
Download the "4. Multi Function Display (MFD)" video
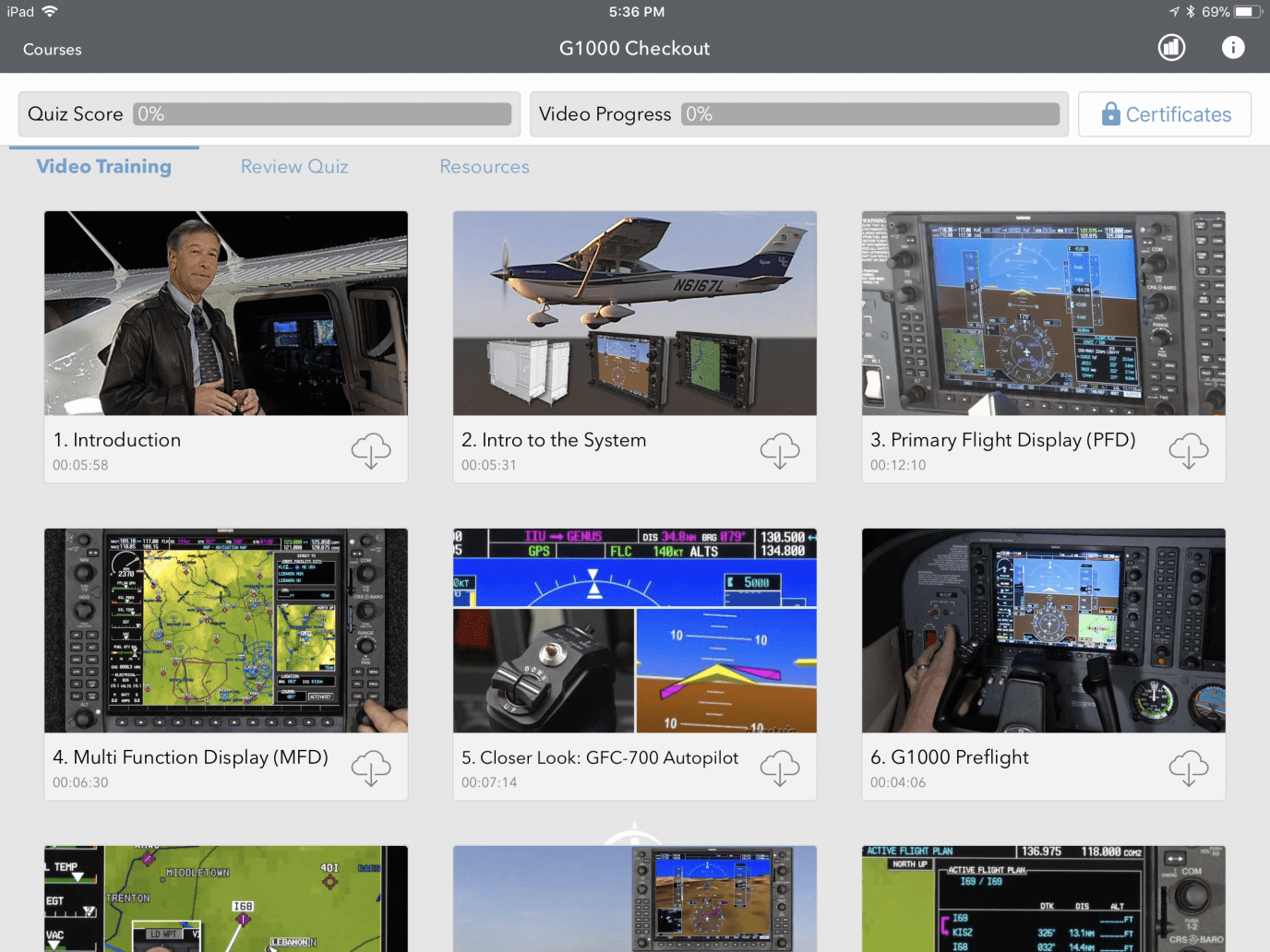point(371,768)
